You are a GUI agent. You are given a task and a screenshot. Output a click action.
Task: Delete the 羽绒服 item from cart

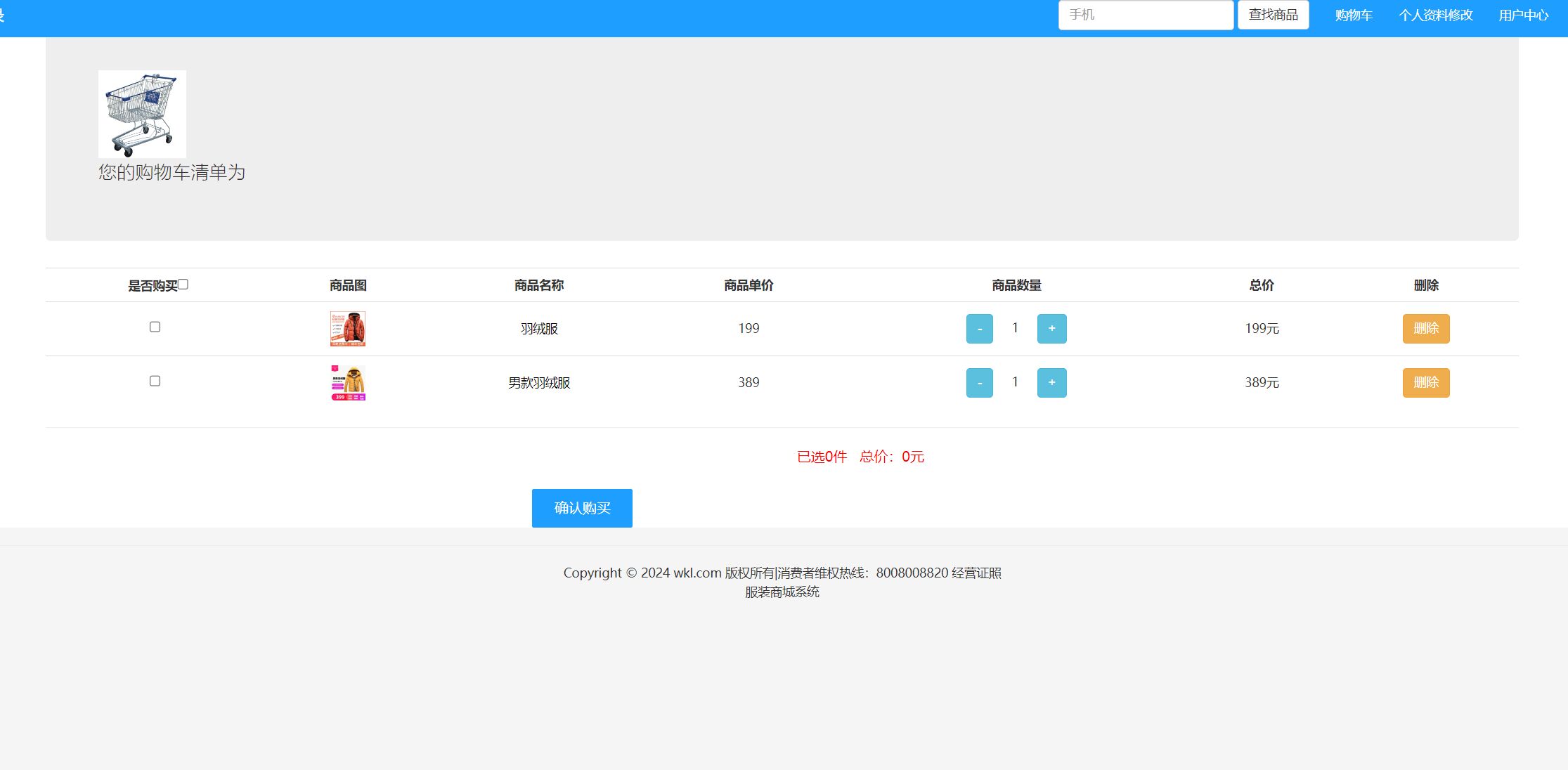(x=1425, y=329)
